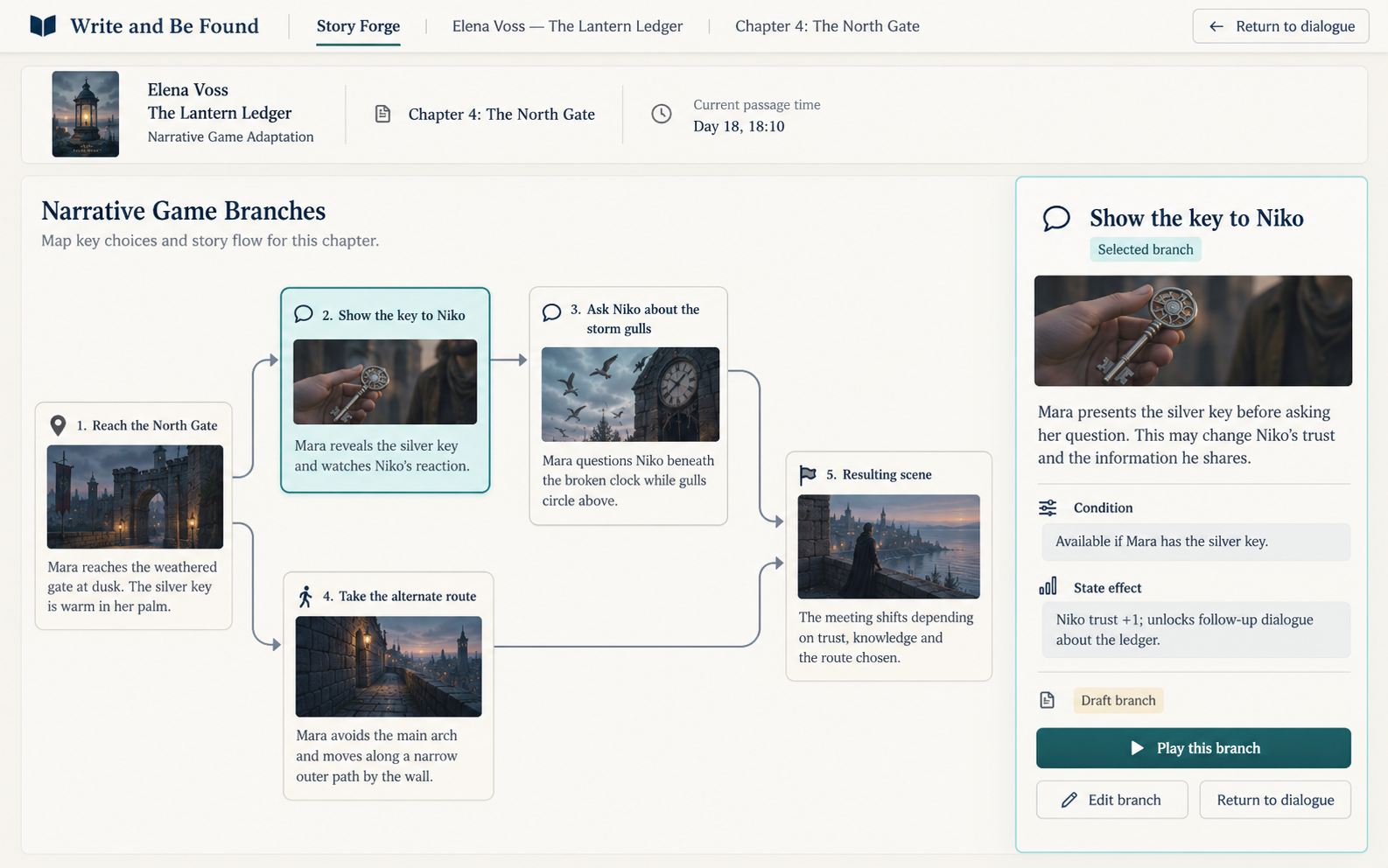
Task: Select node title '5. Resulting scene'
Action: point(879,474)
